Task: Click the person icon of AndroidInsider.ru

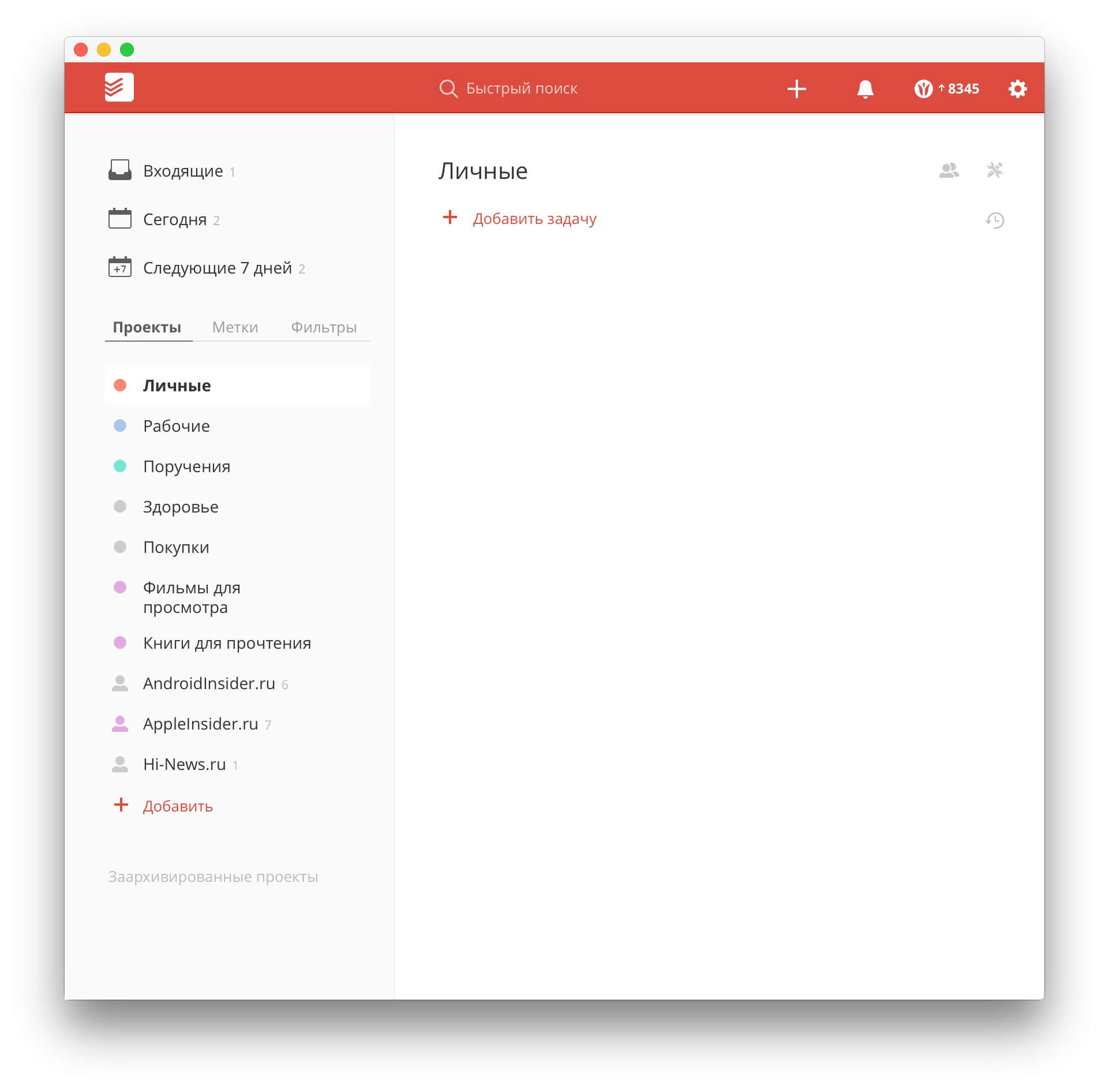Action: coord(119,683)
